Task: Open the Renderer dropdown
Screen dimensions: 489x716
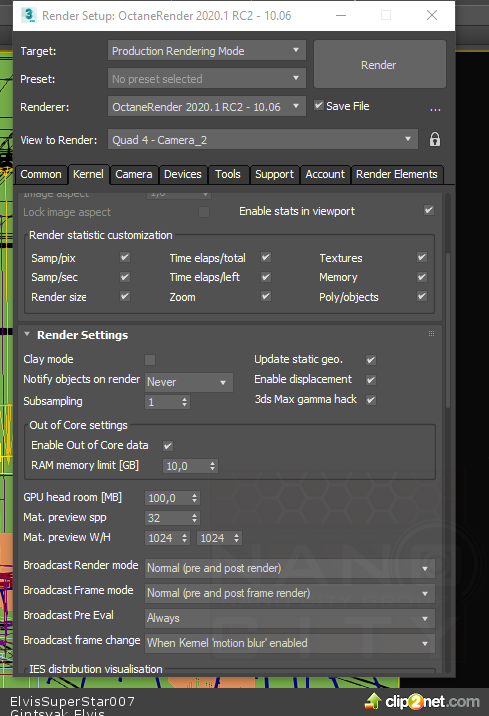Action: click(206, 107)
